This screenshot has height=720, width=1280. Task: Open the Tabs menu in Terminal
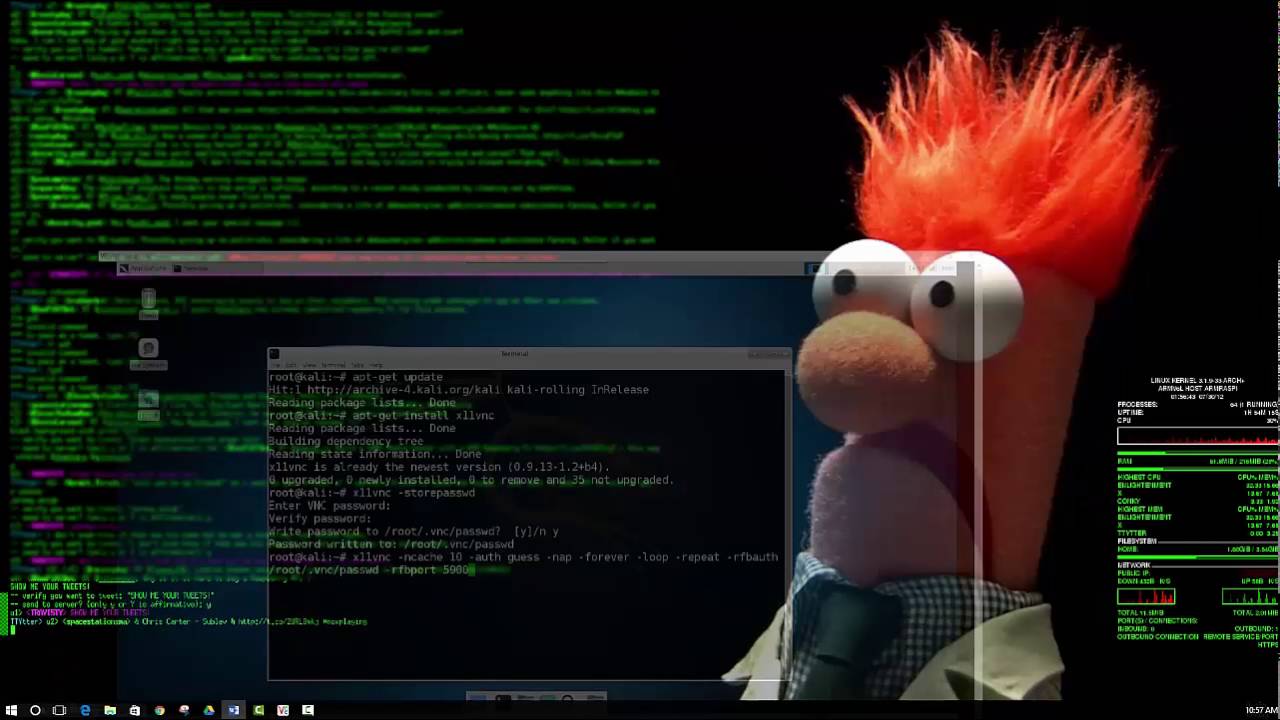(358, 365)
